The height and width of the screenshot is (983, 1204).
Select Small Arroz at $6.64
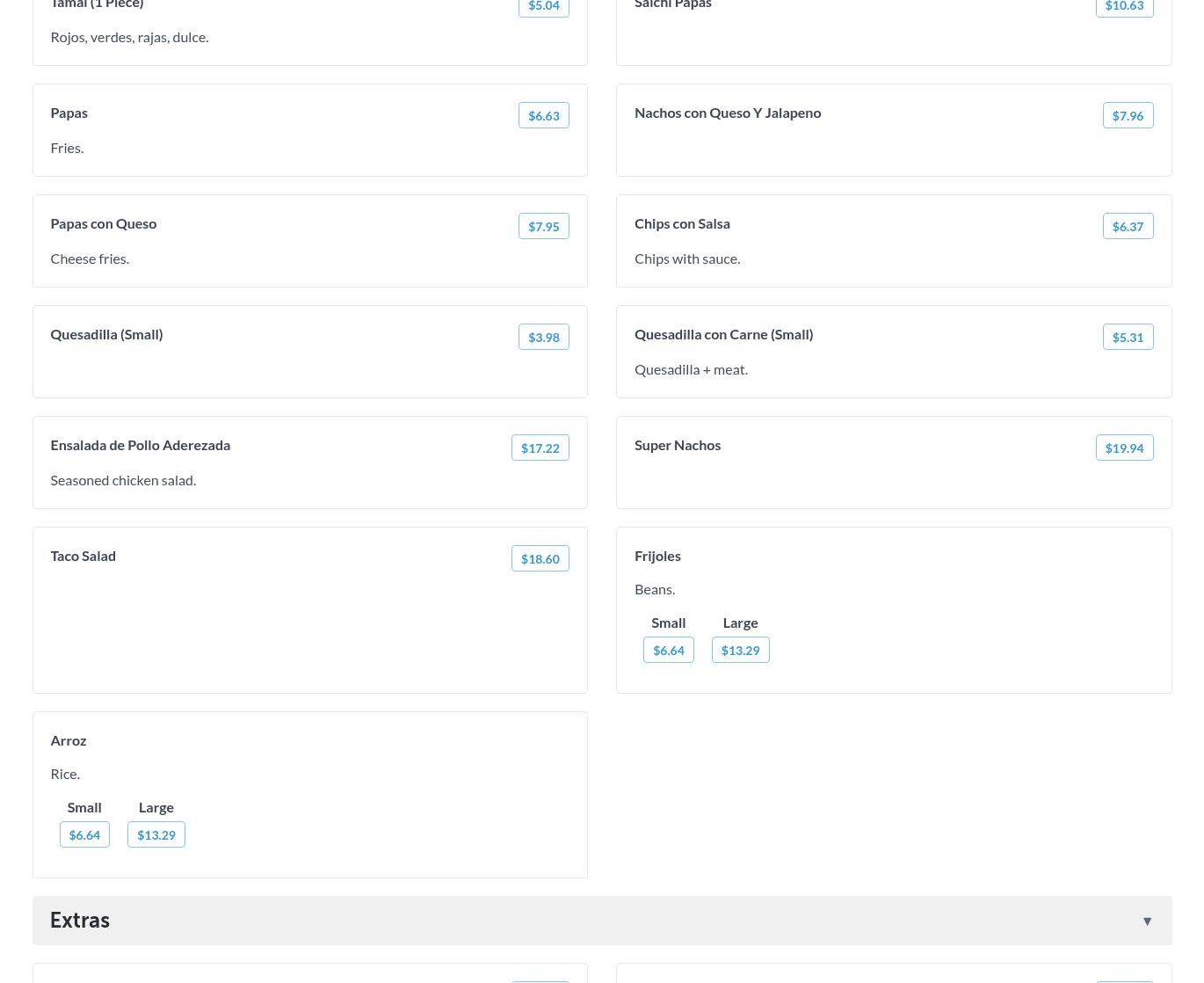(x=84, y=834)
